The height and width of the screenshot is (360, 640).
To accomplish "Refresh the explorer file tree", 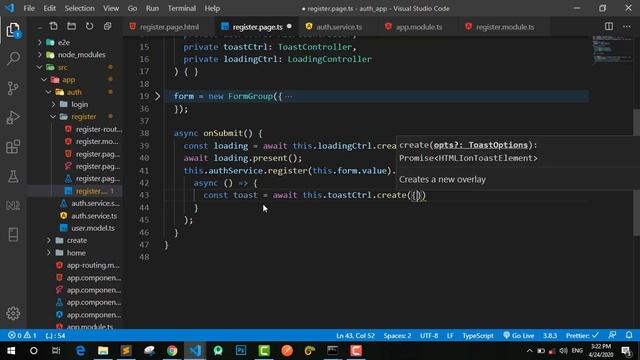I will [x=89, y=27].
